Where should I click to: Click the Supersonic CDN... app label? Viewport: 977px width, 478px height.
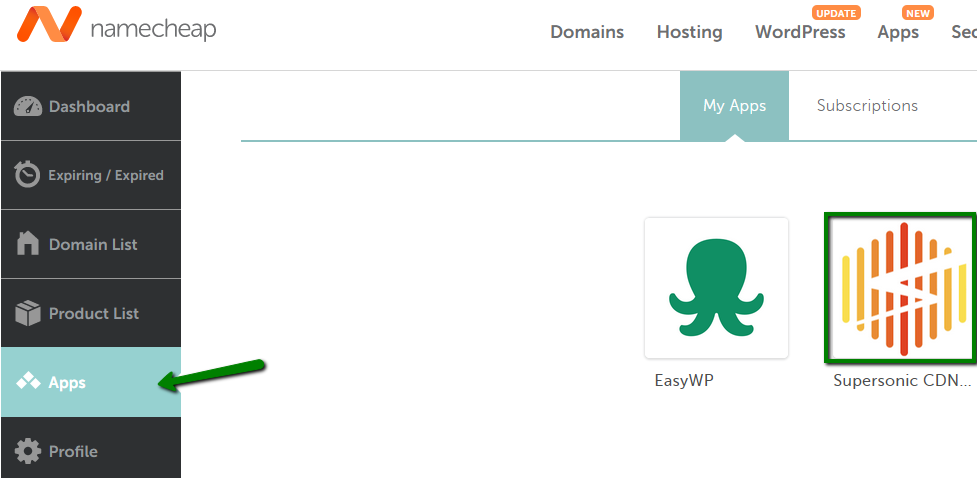[x=902, y=381]
